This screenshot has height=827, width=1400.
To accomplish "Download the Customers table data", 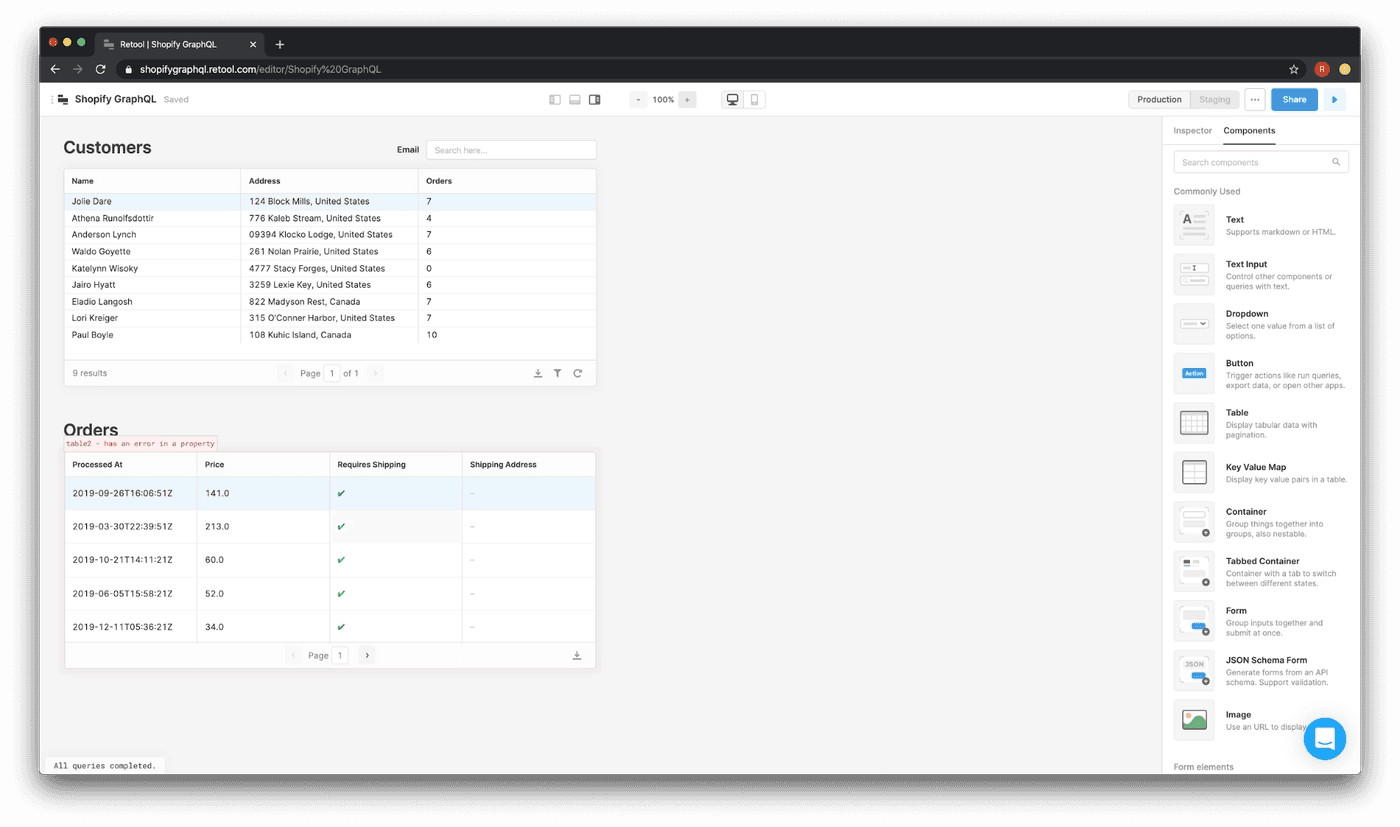I will [x=538, y=373].
